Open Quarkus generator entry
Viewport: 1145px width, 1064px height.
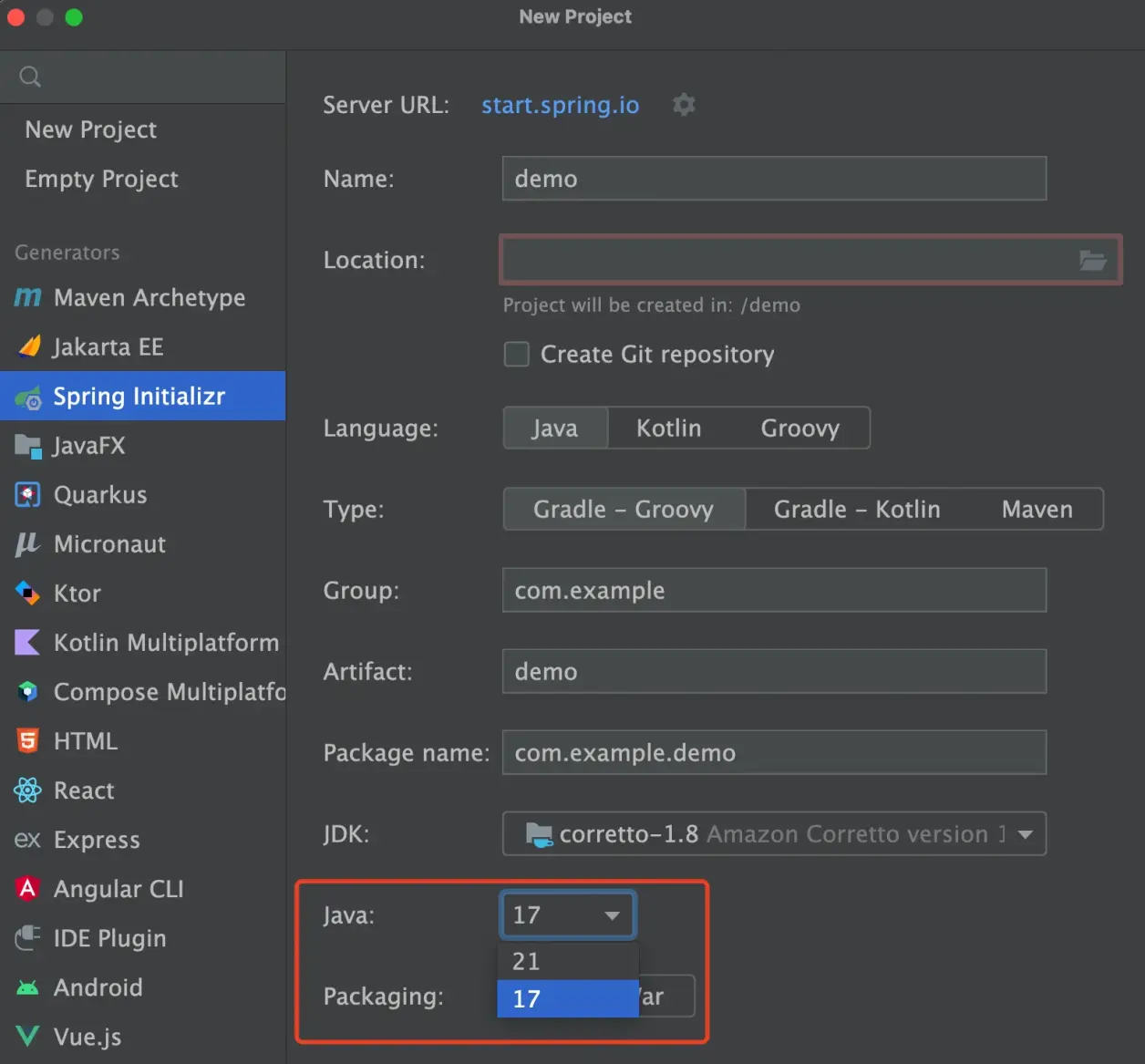(143, 495)
